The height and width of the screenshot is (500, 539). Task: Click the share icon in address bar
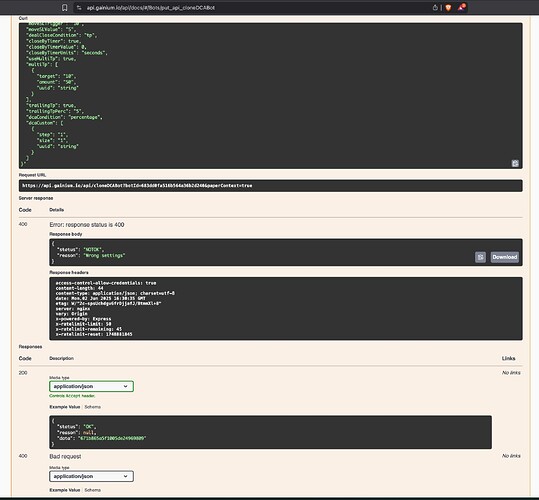pyautogui.click(x=435, y=8)
